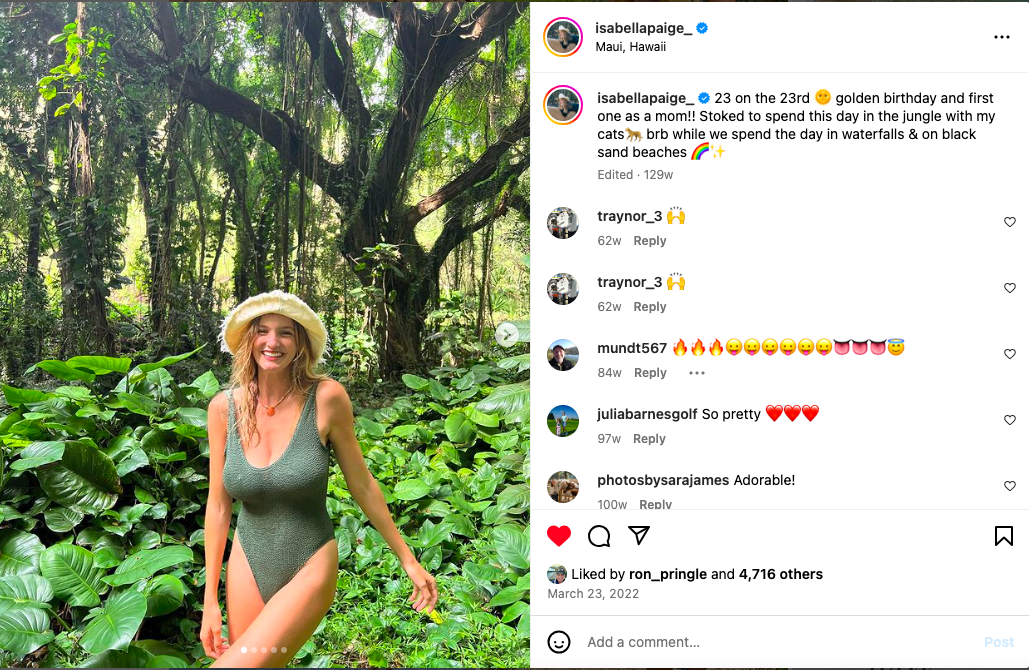Reply to mundt567's comment

[x=650, y=373]
